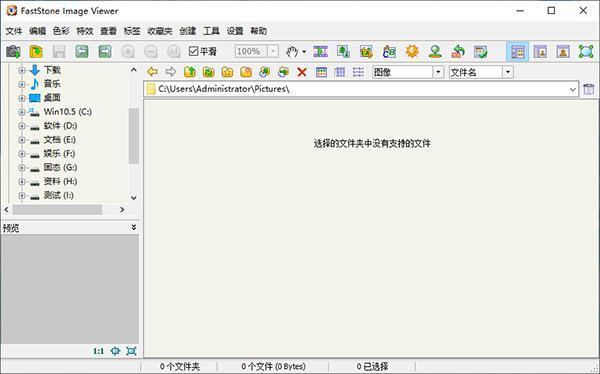This screenshot has height=374, width=600.
Task: Open the batch convert icon
Action: 366,51
